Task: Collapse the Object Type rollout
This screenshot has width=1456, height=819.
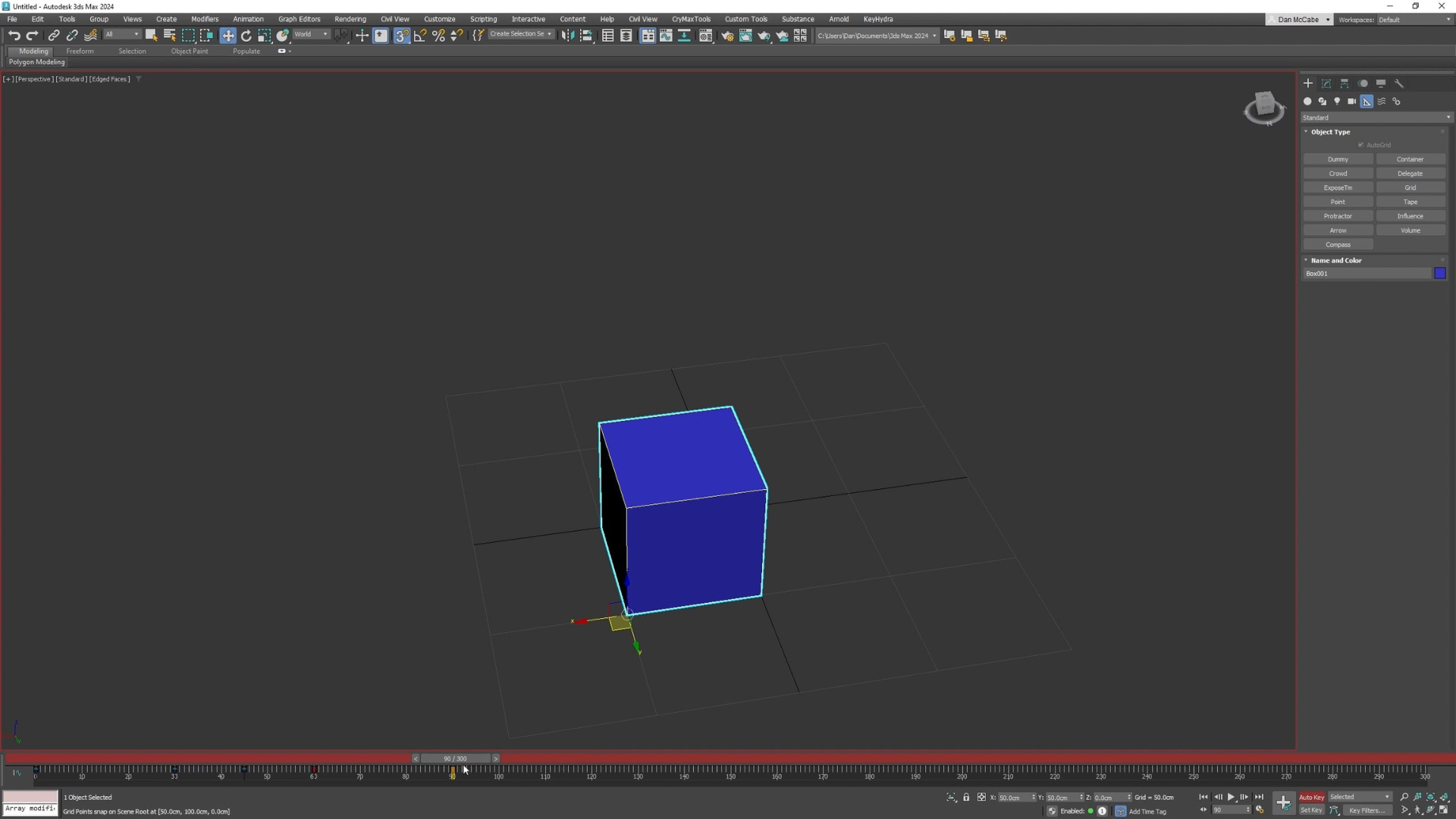Action: click(1330, 132)
